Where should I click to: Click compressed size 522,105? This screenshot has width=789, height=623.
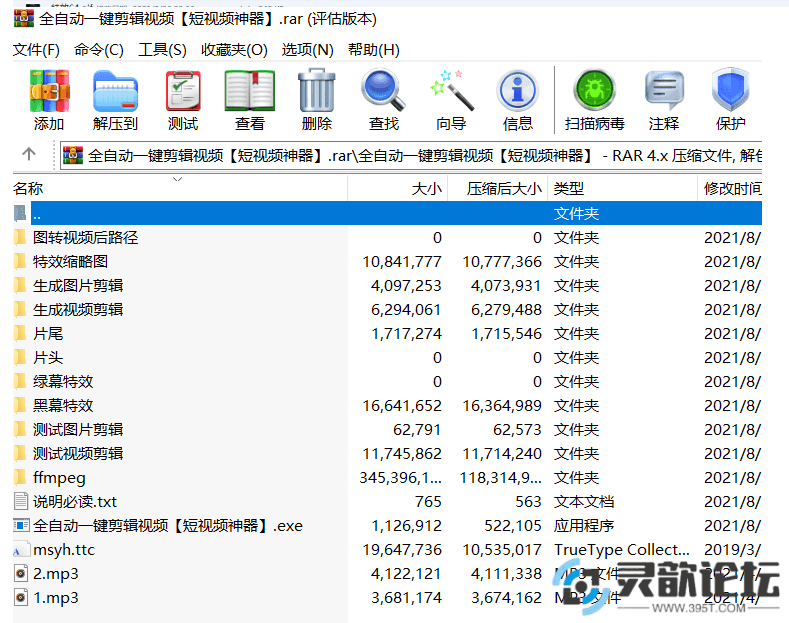[x=513, y=525]
